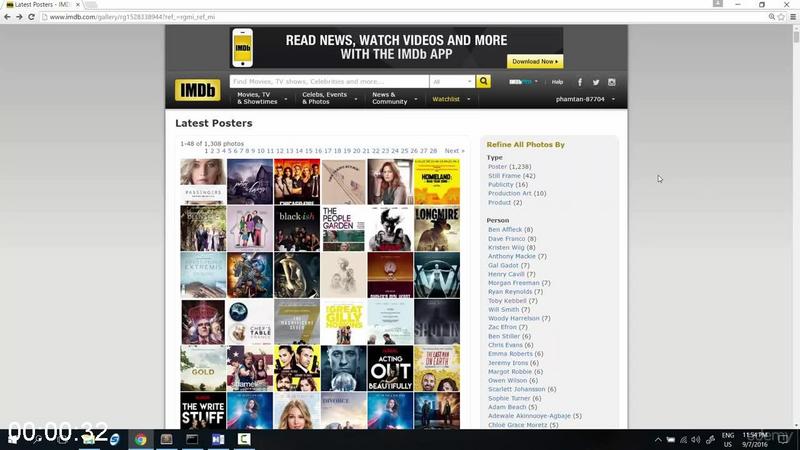Screen dimensions: 800x450
Task: Filter photos by Production Art (10)
Action: click(517, 193)
